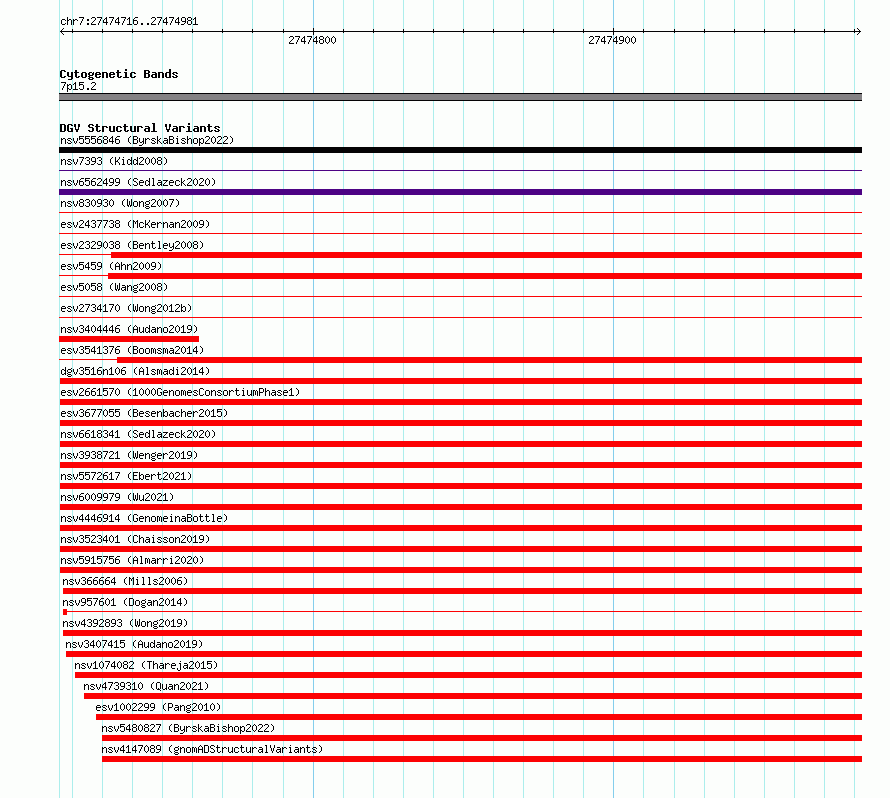890x798 pixels.
Task: Select variant esv5058 (Wang2008)
Action: coord(114,287)
